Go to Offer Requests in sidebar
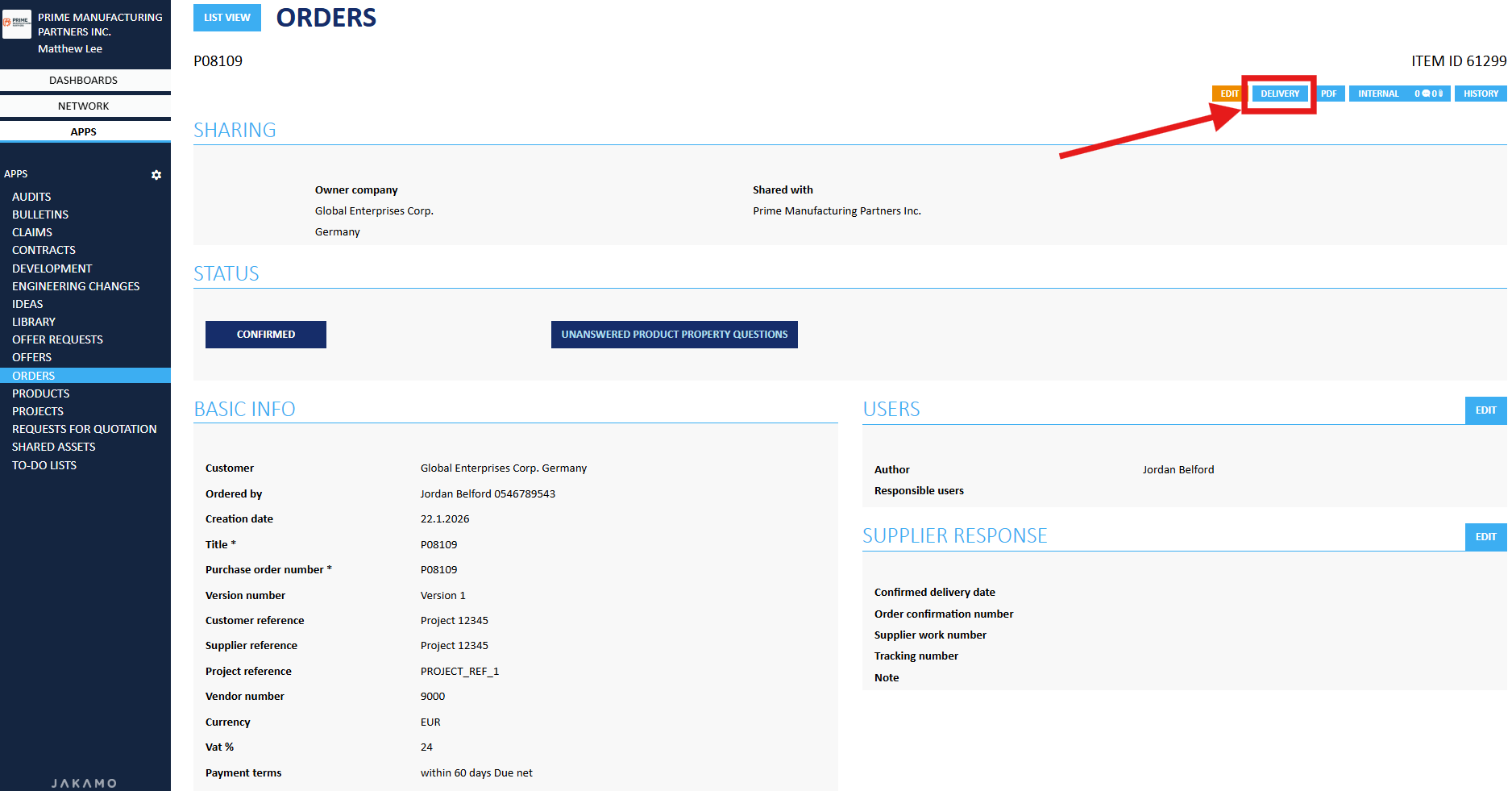 (x=57, y=339)
